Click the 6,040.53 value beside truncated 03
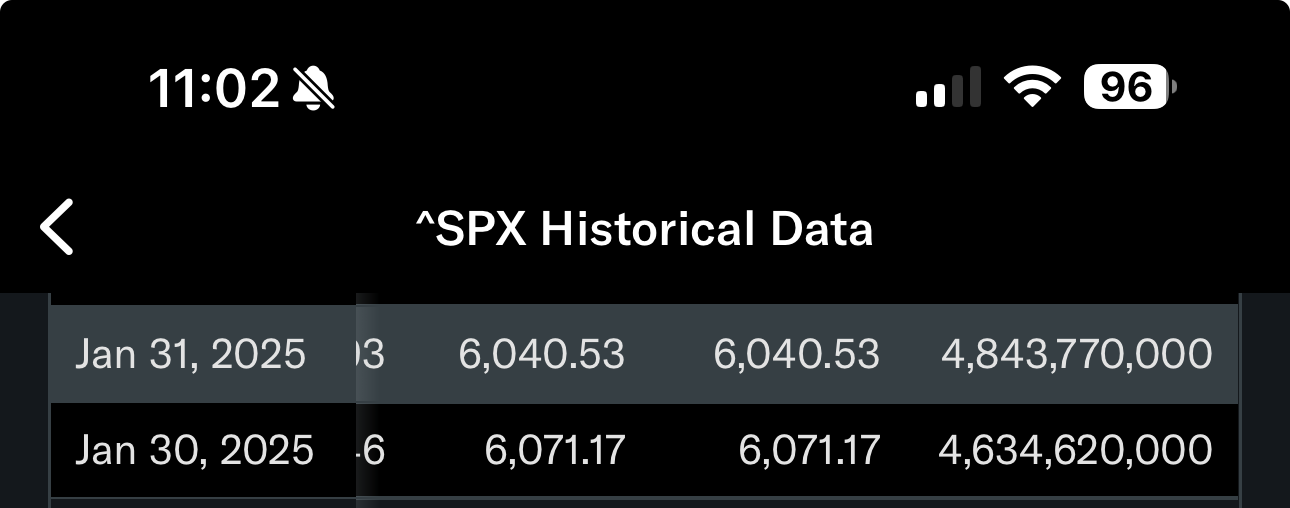The image size is (1290, 508). pos(542,354)
